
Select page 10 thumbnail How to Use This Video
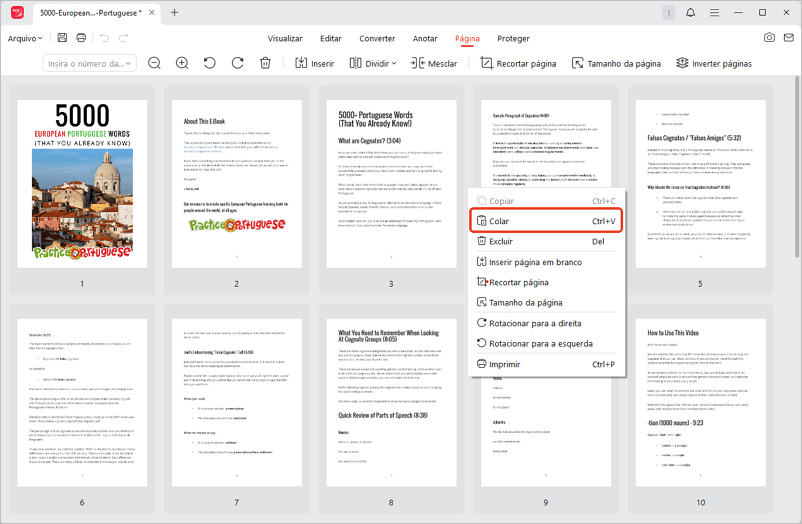coord(700,402)
